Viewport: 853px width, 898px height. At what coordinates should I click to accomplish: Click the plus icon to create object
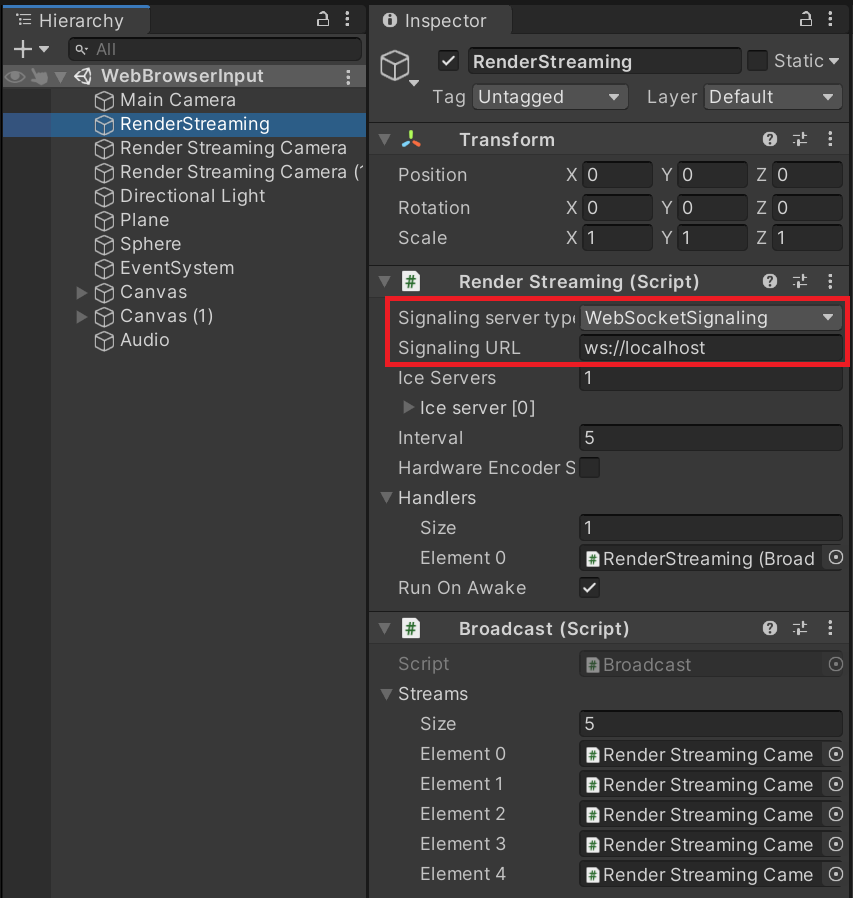coord(22,49)
